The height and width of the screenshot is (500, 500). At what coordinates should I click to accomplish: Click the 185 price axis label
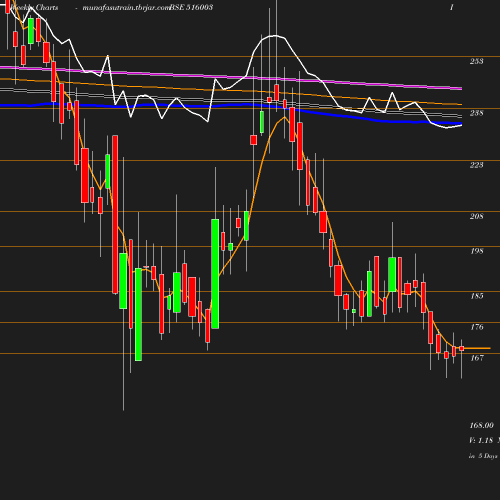coord(477,296)
